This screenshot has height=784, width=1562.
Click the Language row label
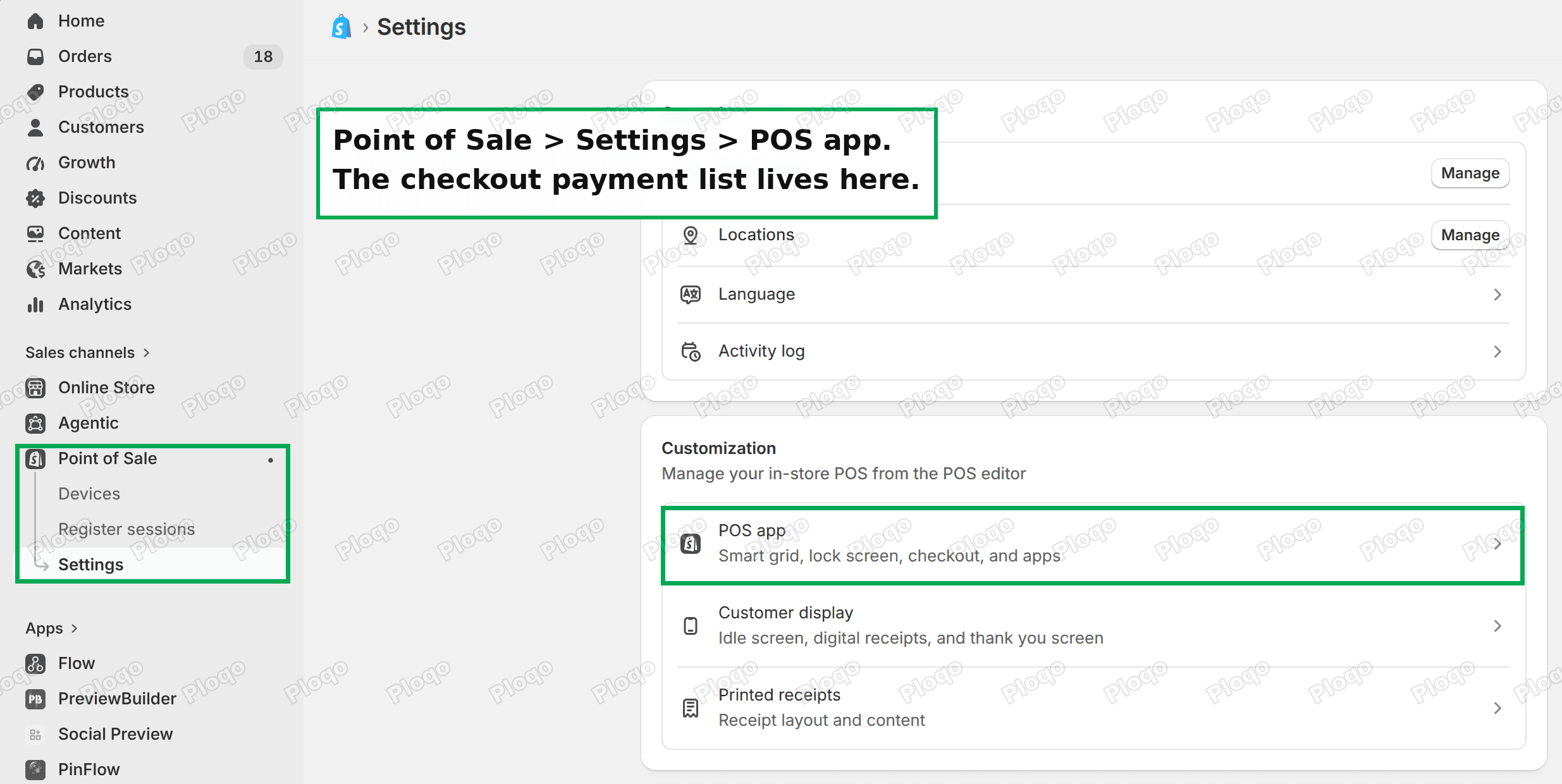click(756, 295)
